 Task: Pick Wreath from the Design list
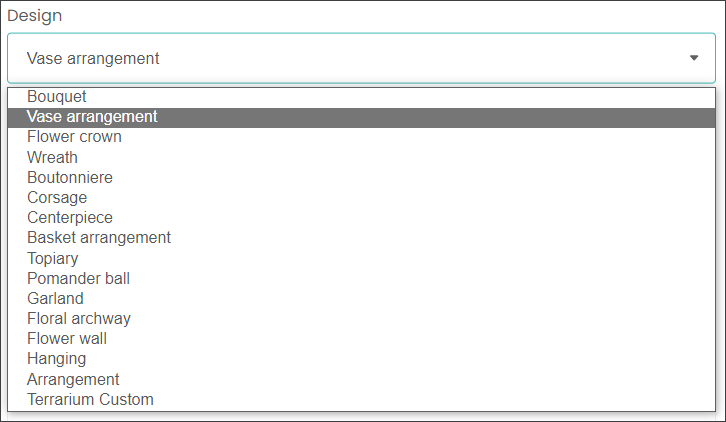point(362,157)
